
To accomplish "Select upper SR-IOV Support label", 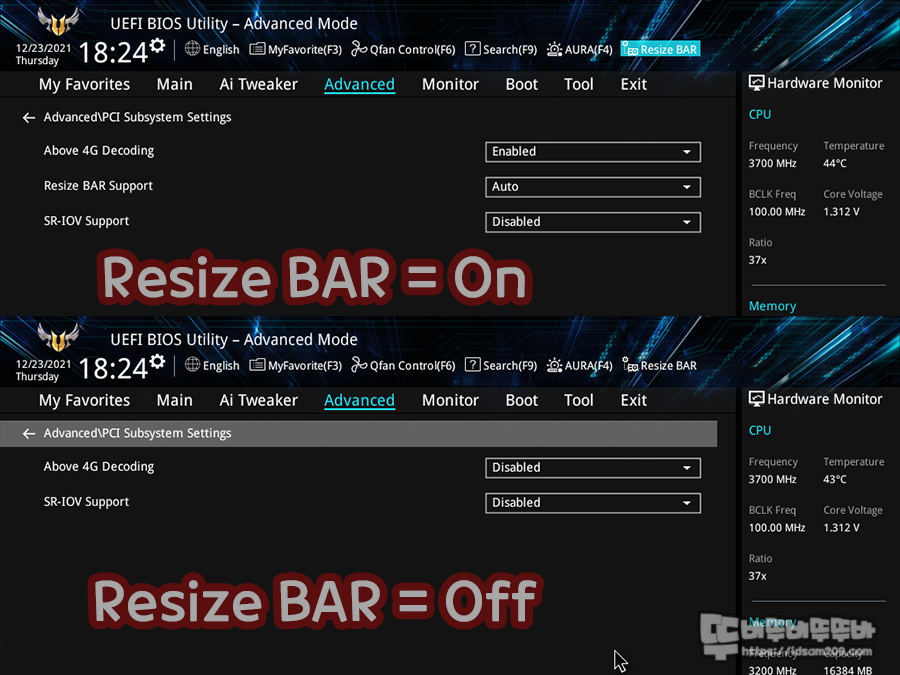I will 86,221.
